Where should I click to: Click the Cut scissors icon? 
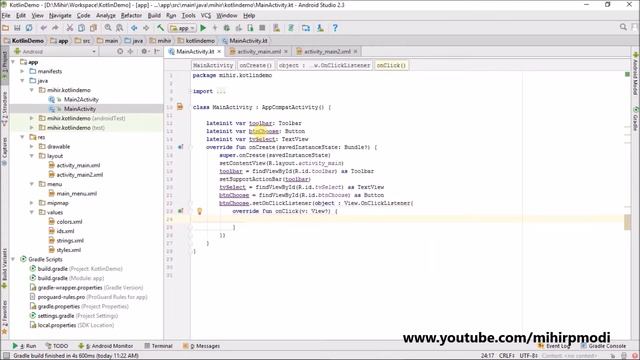[70, 28]
